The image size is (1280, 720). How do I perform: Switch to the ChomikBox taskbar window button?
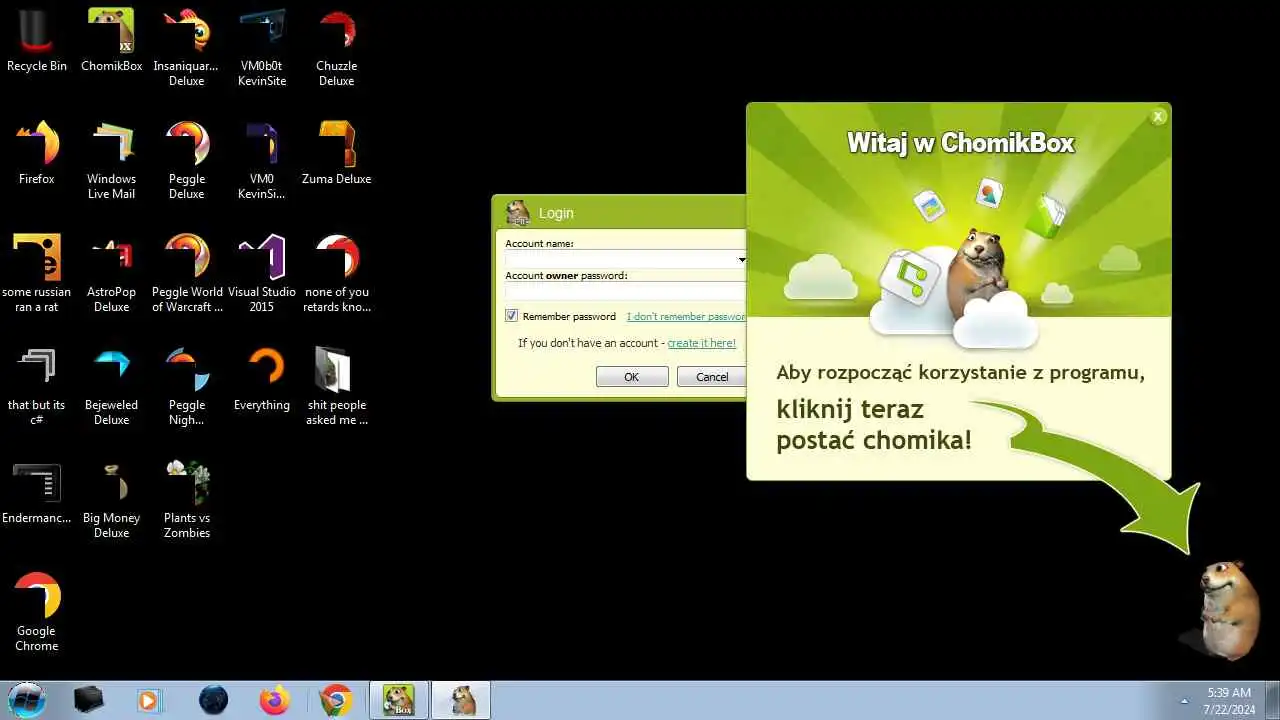[399, 700]
